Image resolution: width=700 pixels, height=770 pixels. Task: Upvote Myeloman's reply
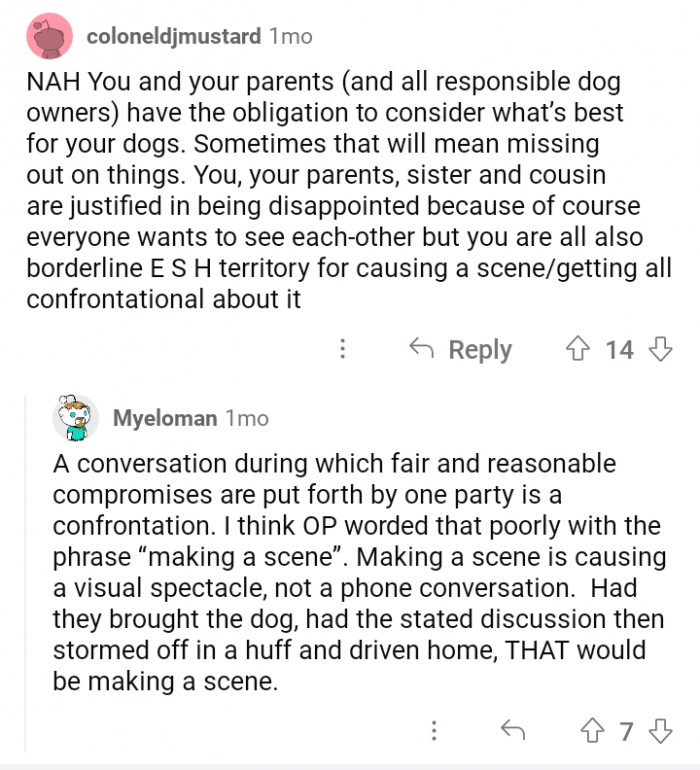pyautogui.click(x=593, y=731)
